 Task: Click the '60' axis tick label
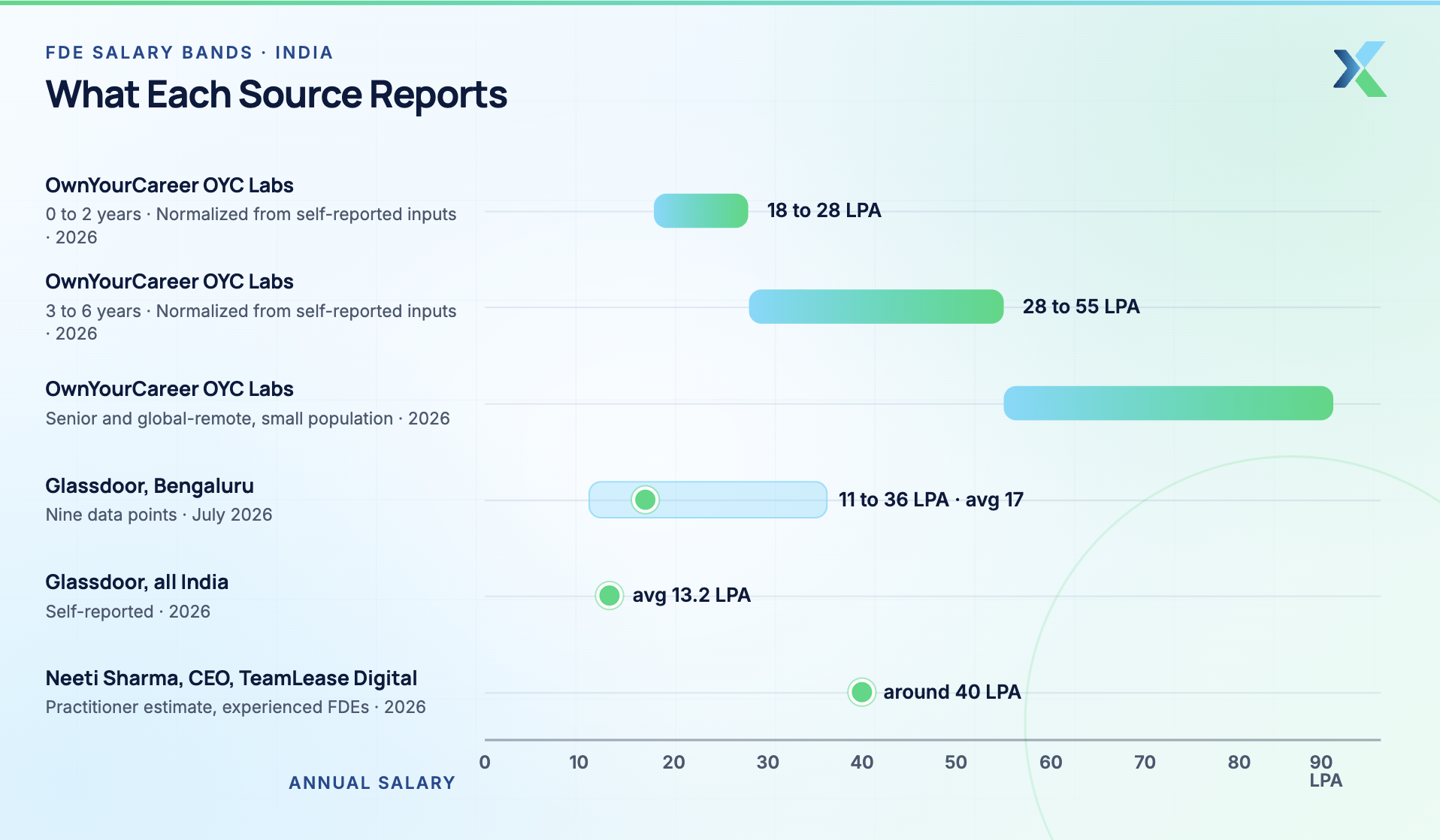point(1051,763)
